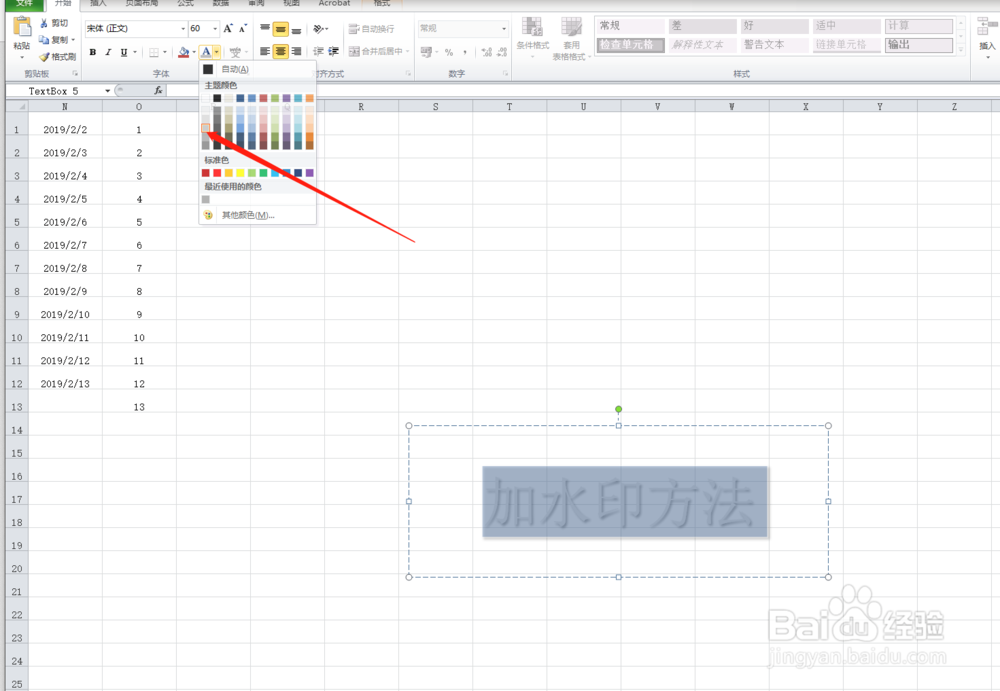Apply the 警告文本 cell style
1000x691 pixels.
click(775, 45)
